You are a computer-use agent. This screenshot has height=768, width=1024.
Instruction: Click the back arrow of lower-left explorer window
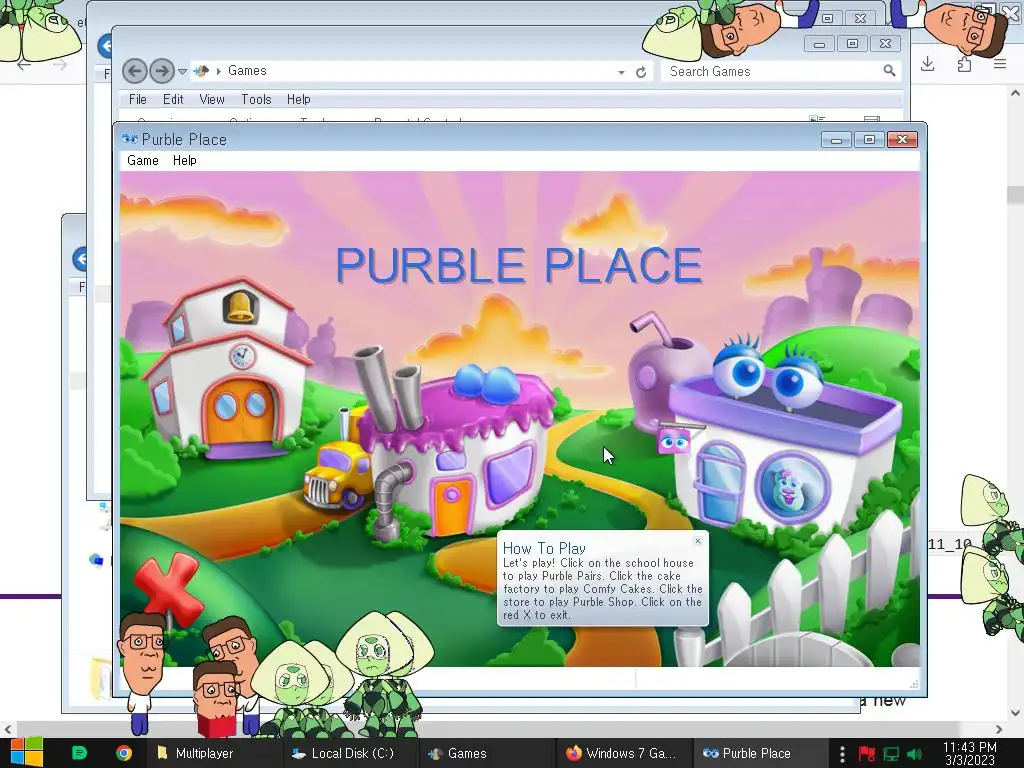[x=80, y=259]
